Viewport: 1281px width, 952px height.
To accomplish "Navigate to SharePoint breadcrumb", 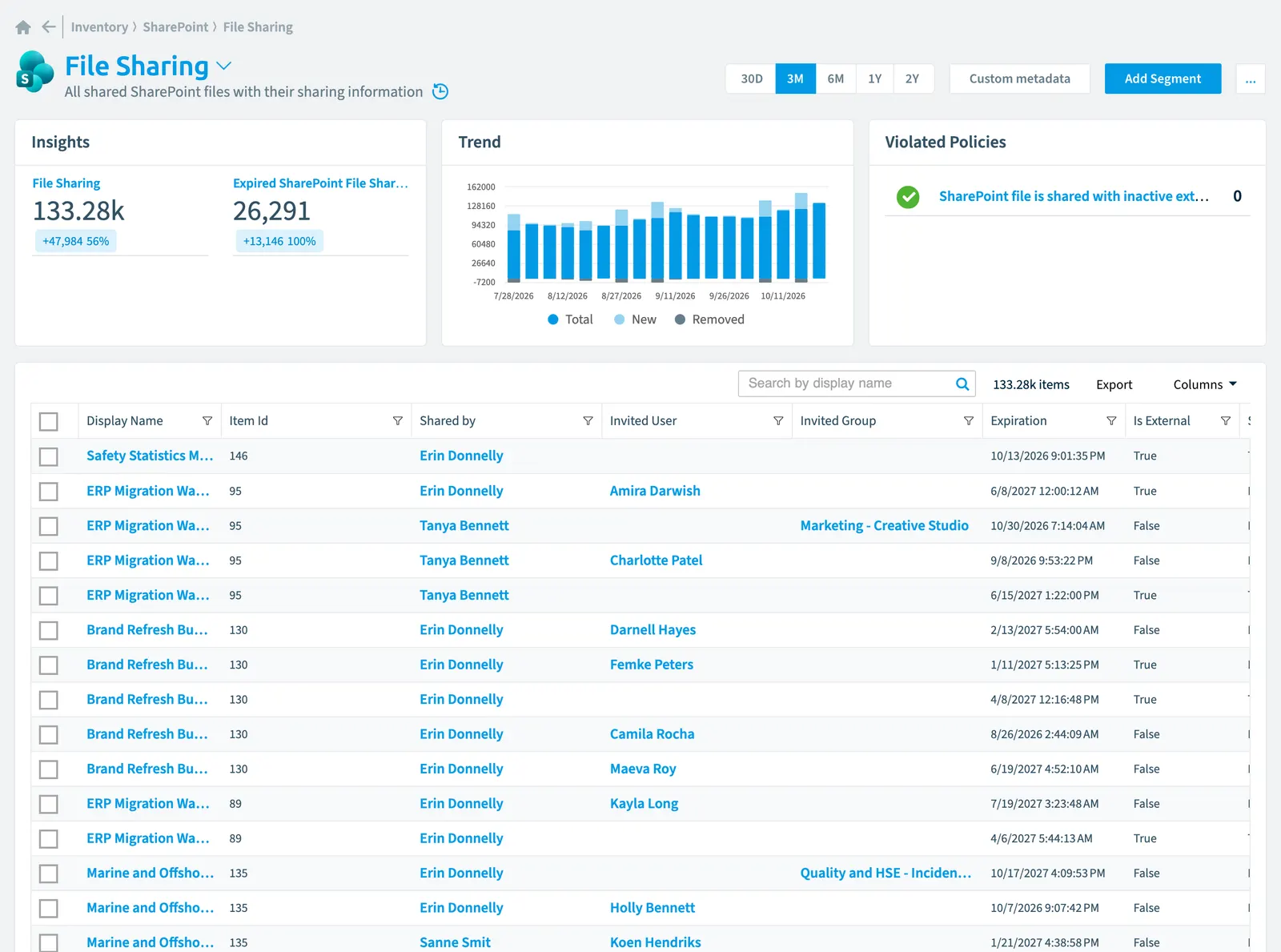I will click(x=175, y=27).
